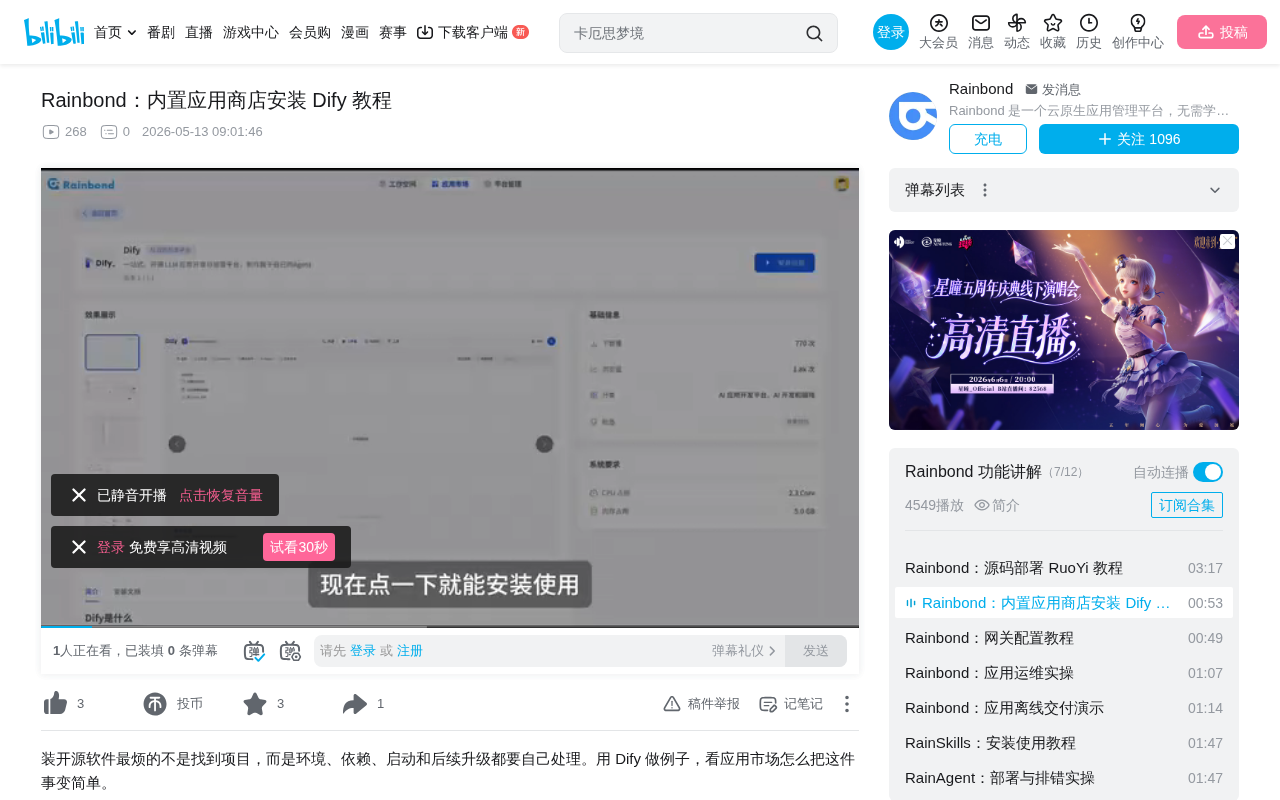1280x800 pixels.
Task: Click the 投稿 upload button
Action: (1222, 32)
